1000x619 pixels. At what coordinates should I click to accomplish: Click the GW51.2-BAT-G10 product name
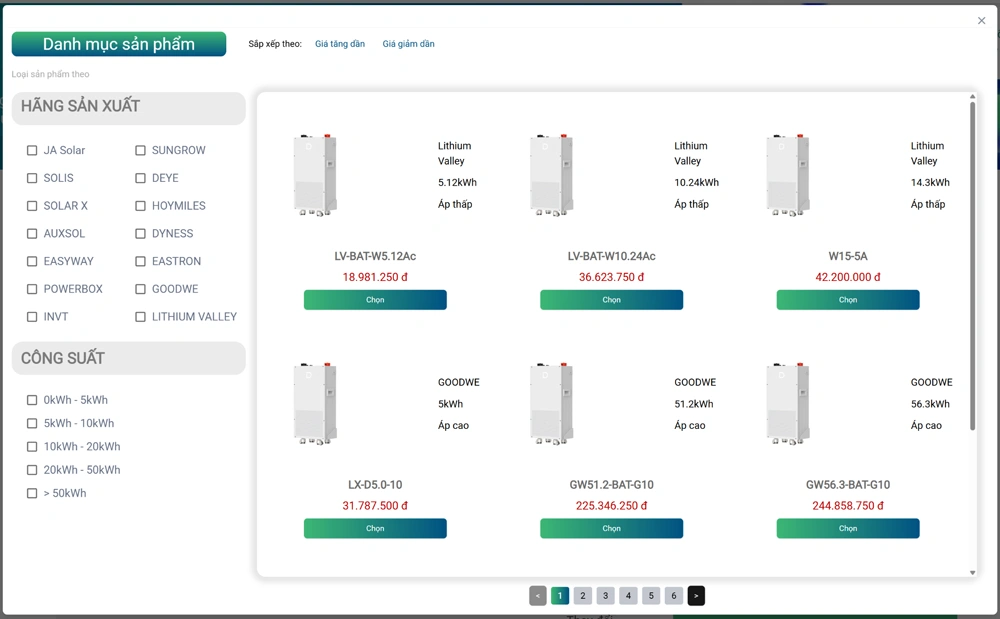tap(612, 485)
